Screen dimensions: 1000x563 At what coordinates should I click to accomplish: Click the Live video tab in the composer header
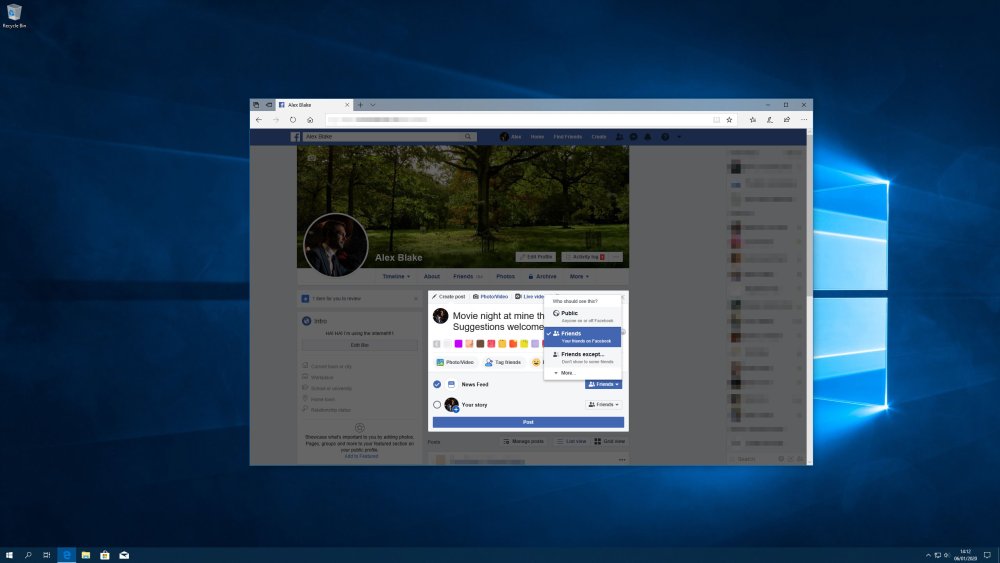tap(529, 296)
